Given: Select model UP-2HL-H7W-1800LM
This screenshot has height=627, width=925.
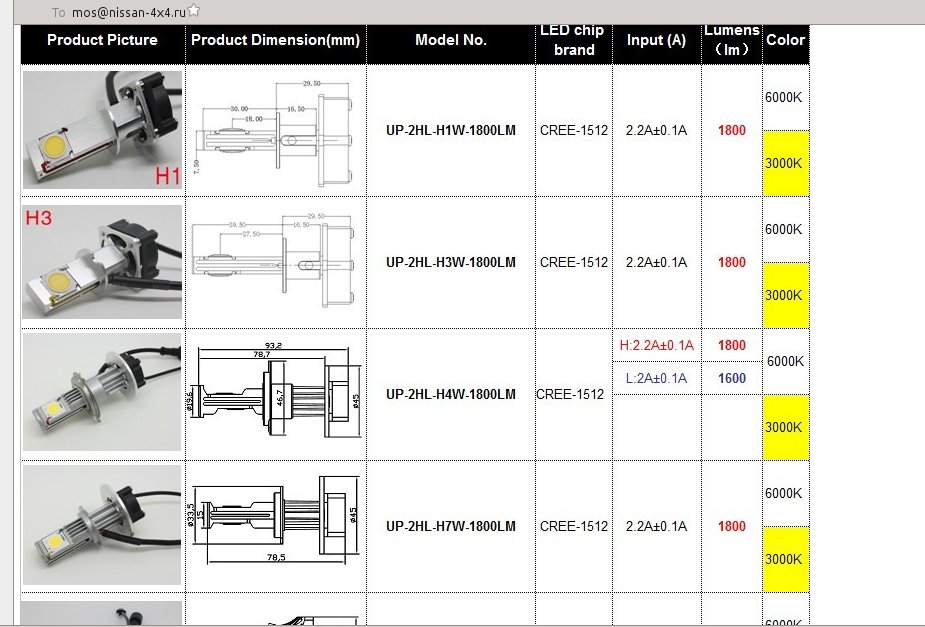Looking at the screenshot, I should click(x=451, y=526).
